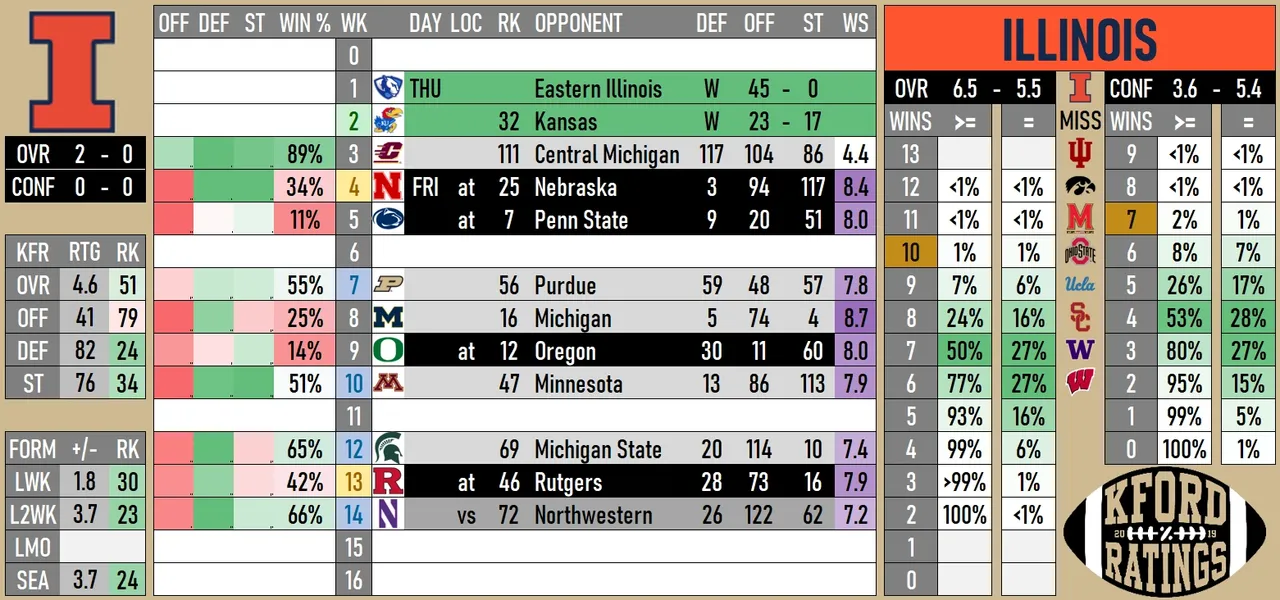1280x600 pixels.
Task: Click the Ohio State logo in the MISS column
Action: click(x=1080, y=252)
